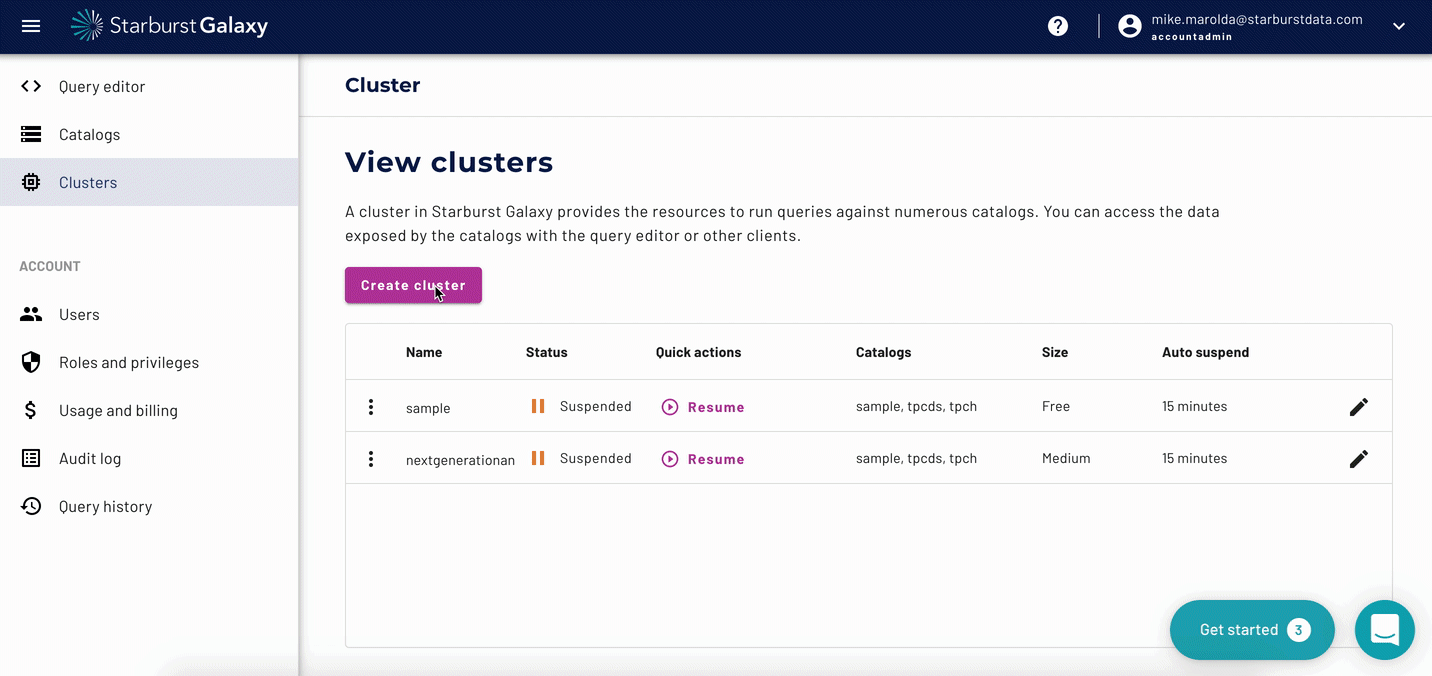Click the Clusters chip icon
The image size is (1432, 676).
coord(31,182)
